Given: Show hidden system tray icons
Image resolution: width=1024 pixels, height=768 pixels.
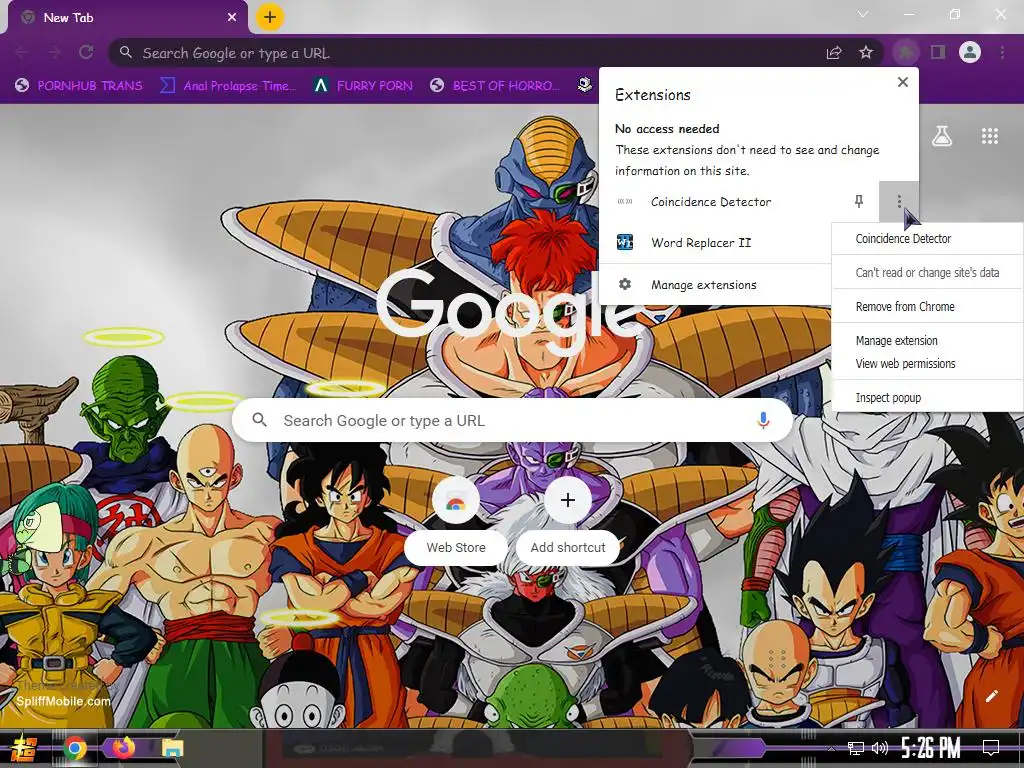Looking at the screenshot, I should [x=831, y=749].
